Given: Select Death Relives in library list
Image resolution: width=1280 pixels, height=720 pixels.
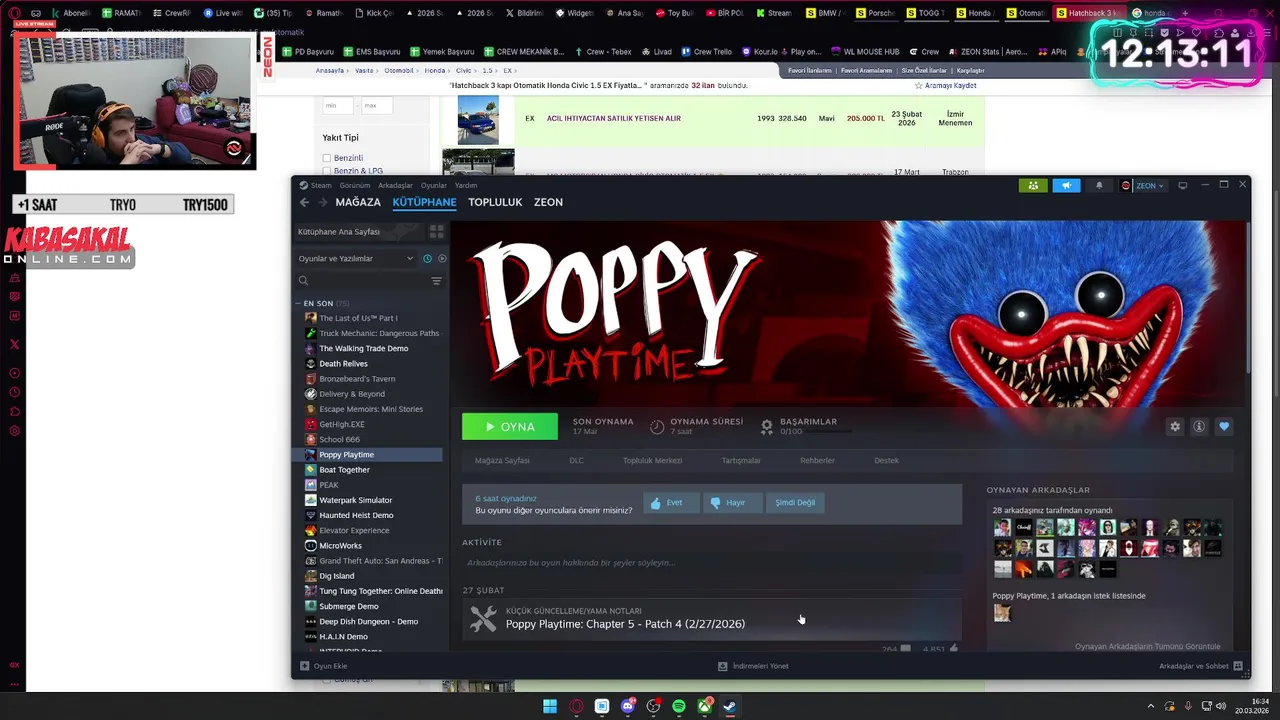Looking at the screenshot, I should point(343,364).
